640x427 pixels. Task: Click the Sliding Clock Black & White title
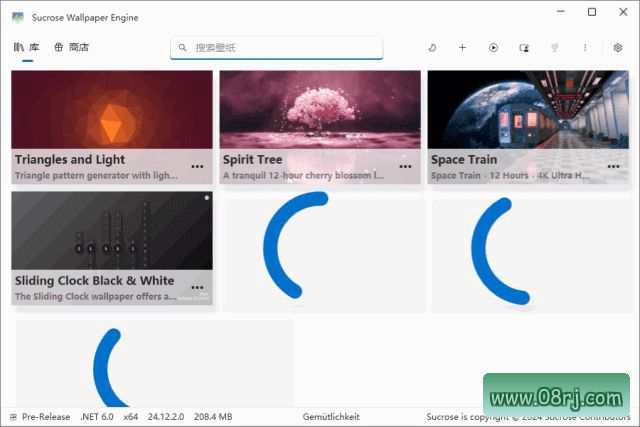[94, 281]
